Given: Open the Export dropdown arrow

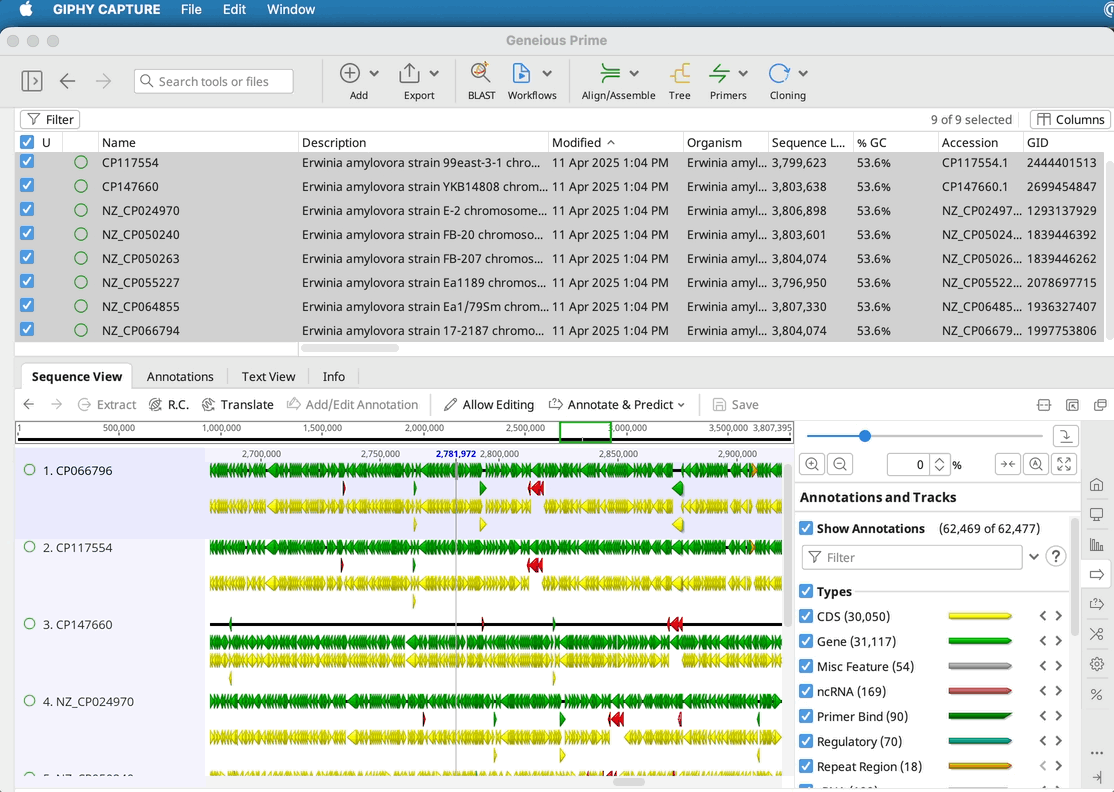Looking at the screenshot, I should (434, 74).
